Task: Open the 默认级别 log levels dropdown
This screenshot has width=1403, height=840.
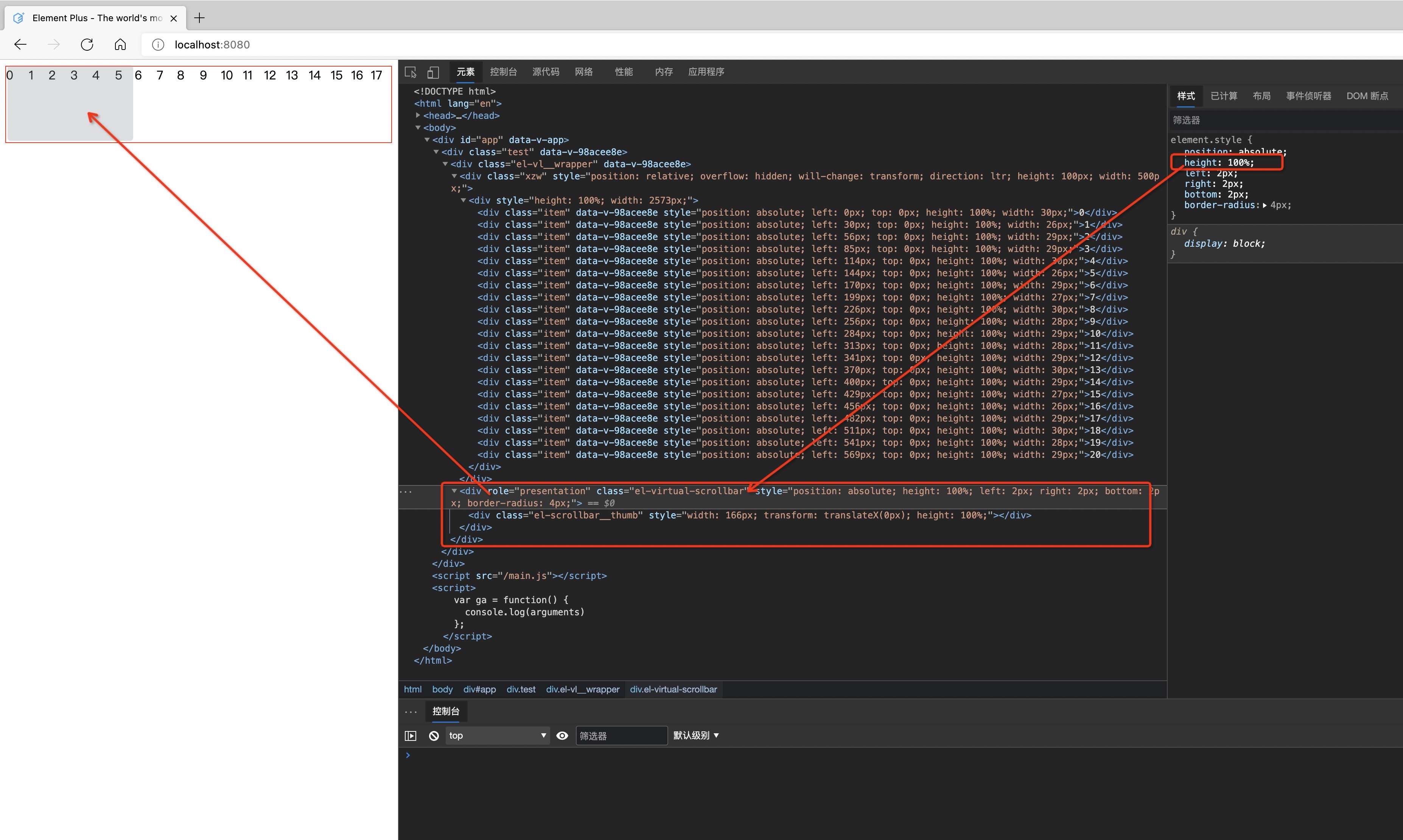Action: [x=695, y=735]
